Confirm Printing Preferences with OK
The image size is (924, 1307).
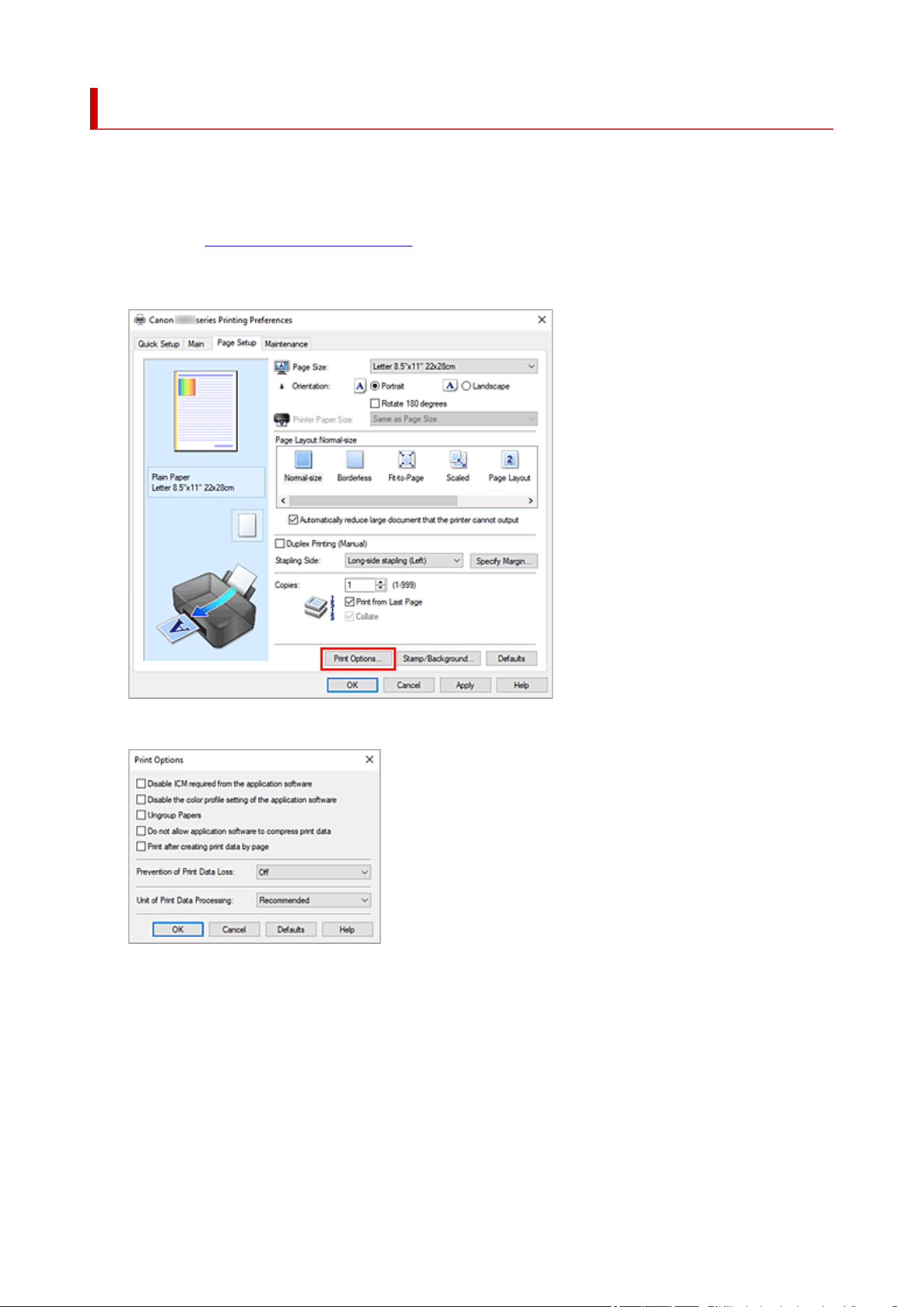click(x=352, y=686)
